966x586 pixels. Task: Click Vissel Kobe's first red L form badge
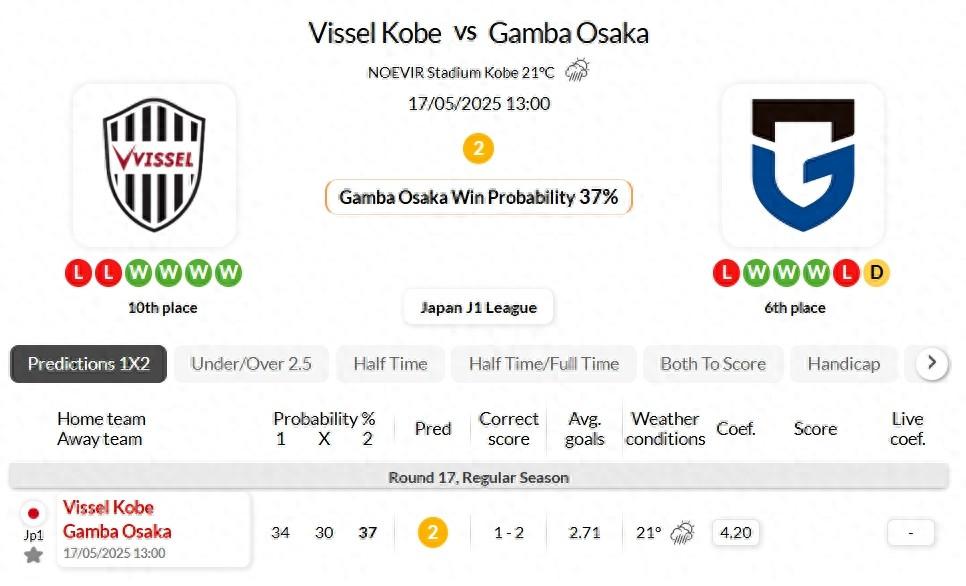[79, 272]
